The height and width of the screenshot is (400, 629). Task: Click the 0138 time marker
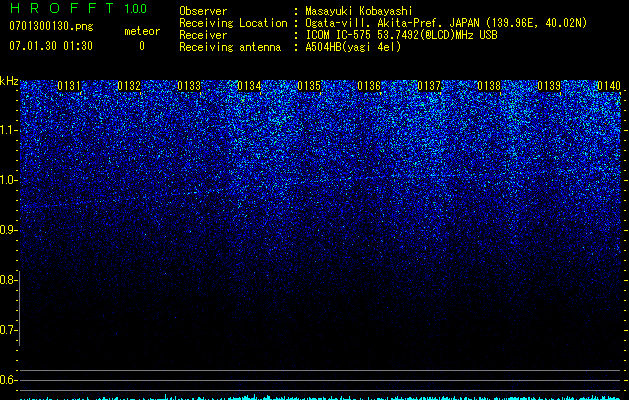[x=489, y=86]
